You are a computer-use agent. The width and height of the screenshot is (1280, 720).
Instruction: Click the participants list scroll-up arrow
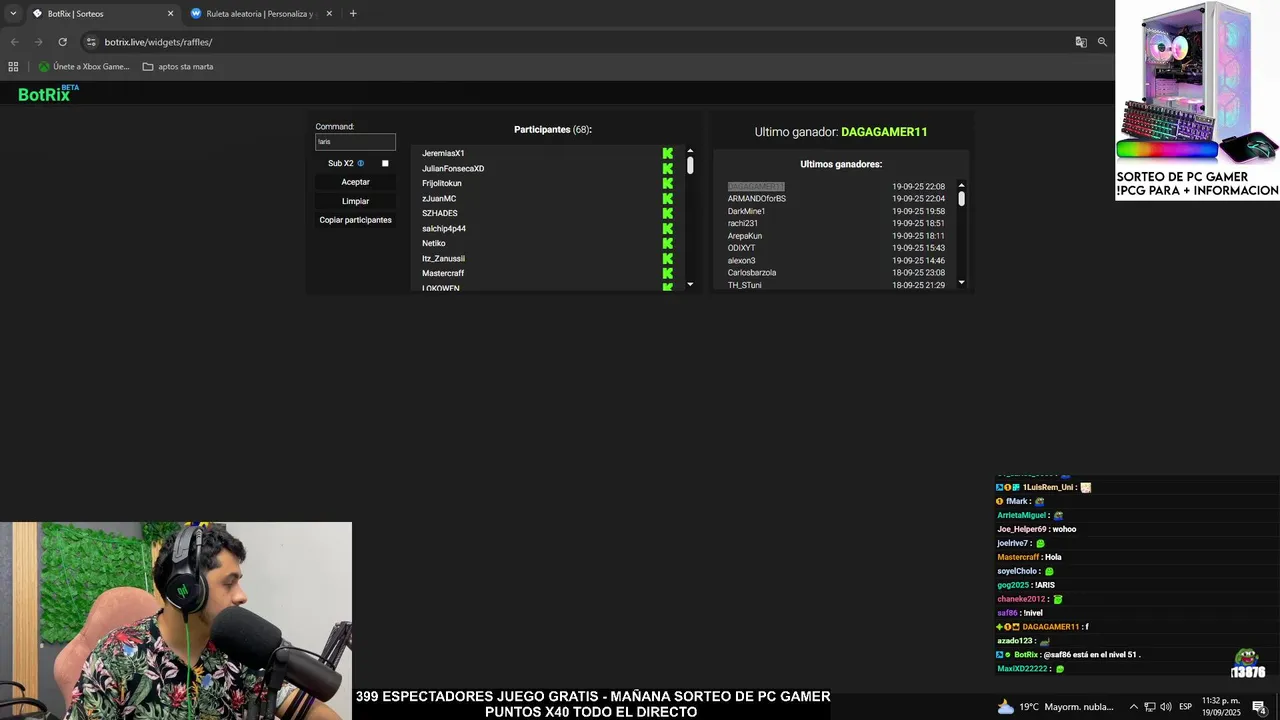coord(690,151)
